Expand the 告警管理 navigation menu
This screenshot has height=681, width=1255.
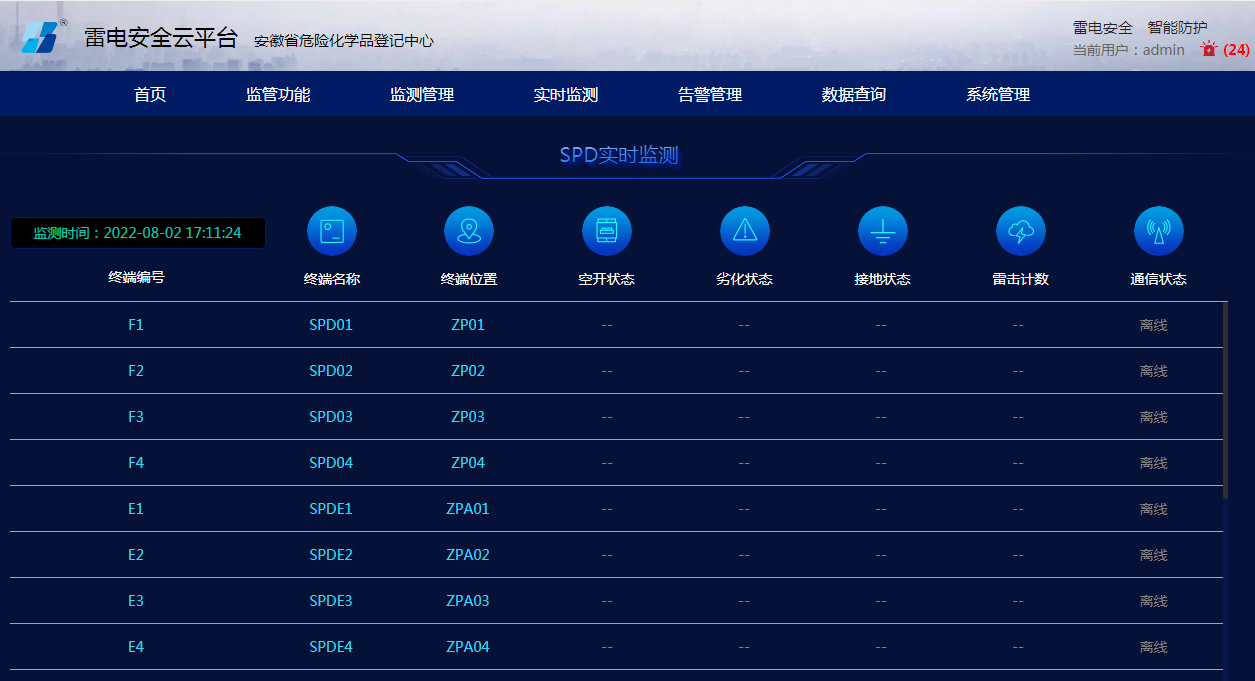coord(710,95)
